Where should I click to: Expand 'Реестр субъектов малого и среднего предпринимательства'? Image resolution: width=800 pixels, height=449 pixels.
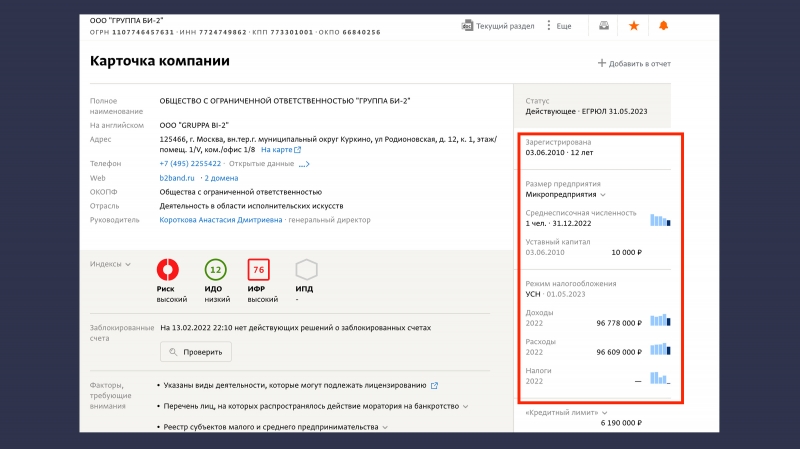point(385,427)
